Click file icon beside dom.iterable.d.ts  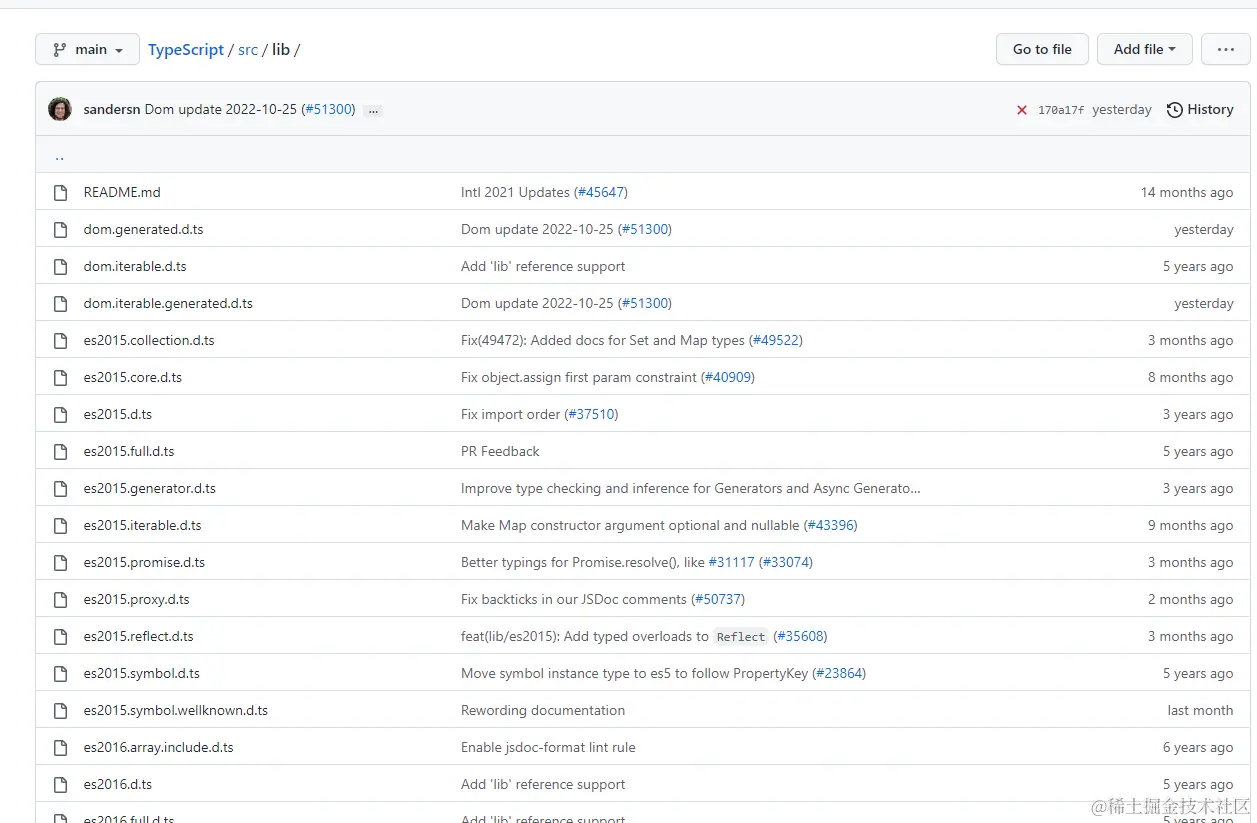click(x=60, y=266)
